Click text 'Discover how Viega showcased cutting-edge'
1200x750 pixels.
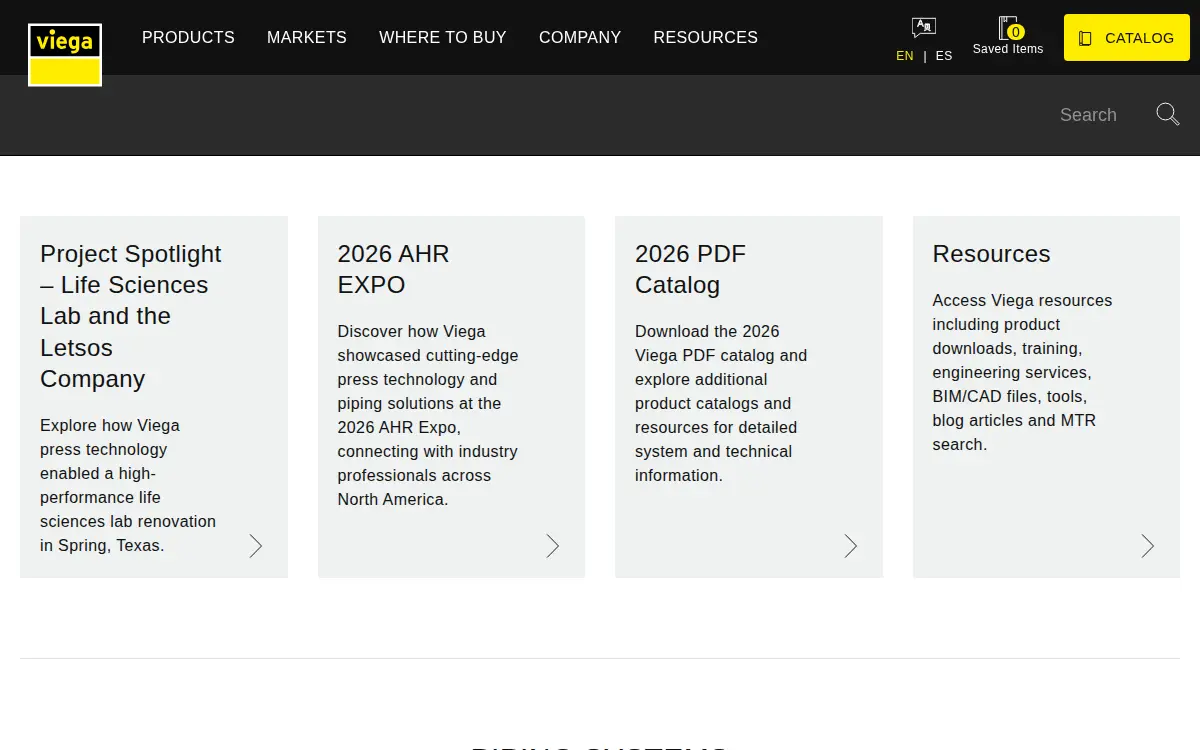coord(428,343)
